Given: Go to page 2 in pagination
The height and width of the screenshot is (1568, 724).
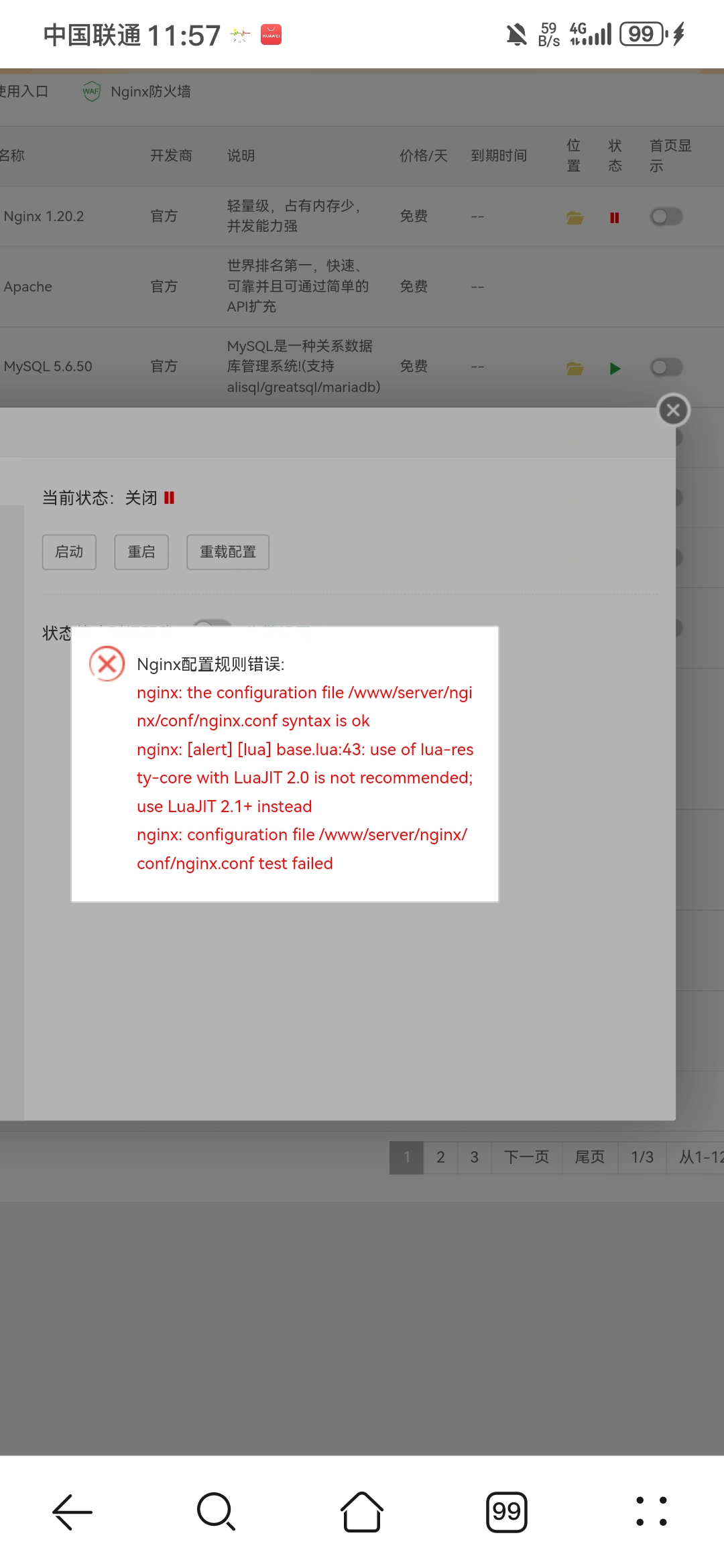Looking at the screenshot, I should click(440, 1157).
